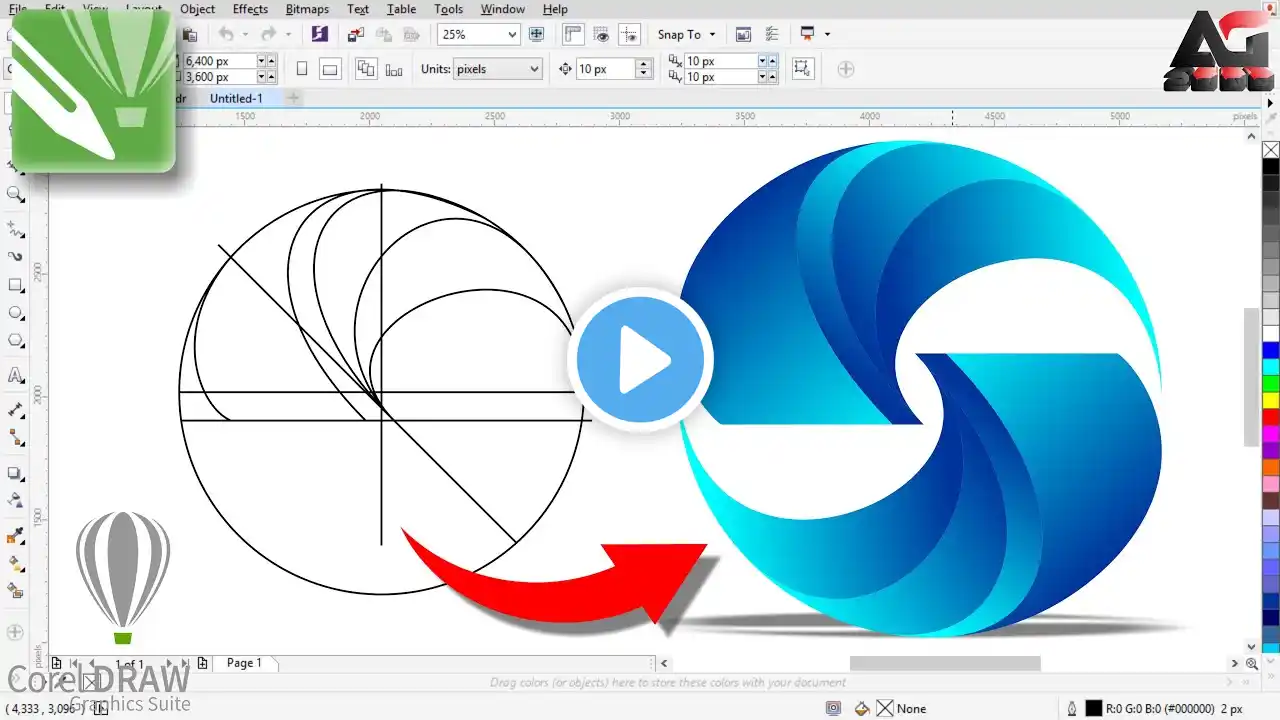Viewport: 1280px width, 720px height.
Task: Click the Paste icon in toolbar
Action: point(190,35)
